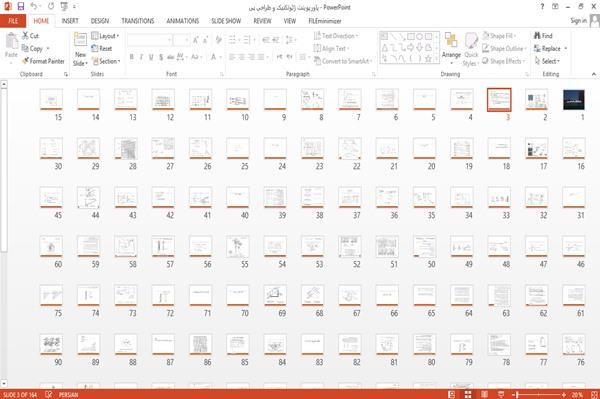Toggle Italic formatting
600x399 pixels.
coord(141,57)
